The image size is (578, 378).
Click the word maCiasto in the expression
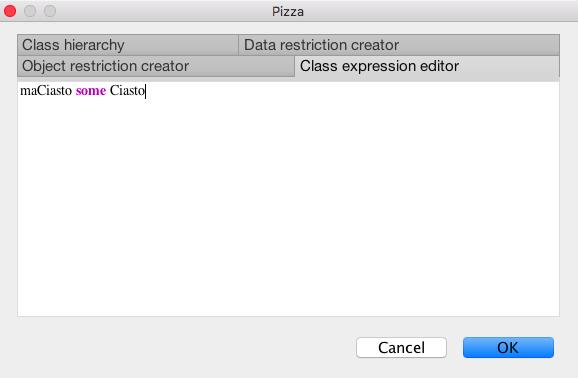pyautogui.click(x=46, y=90)
